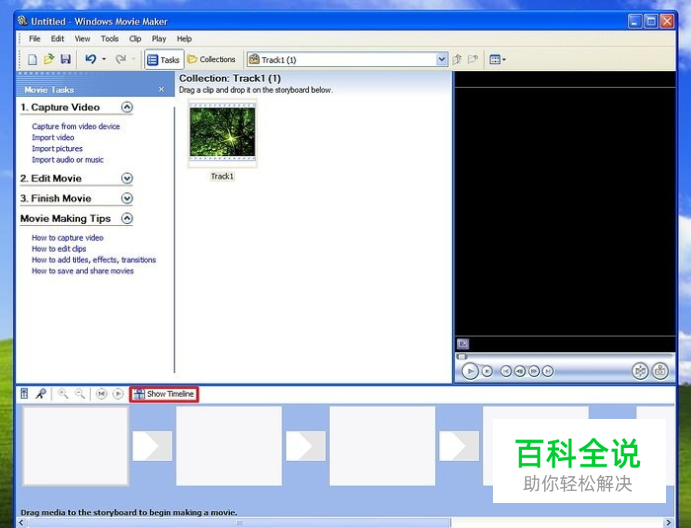
Task: Click the Import video link
Action: coord(53,138)
